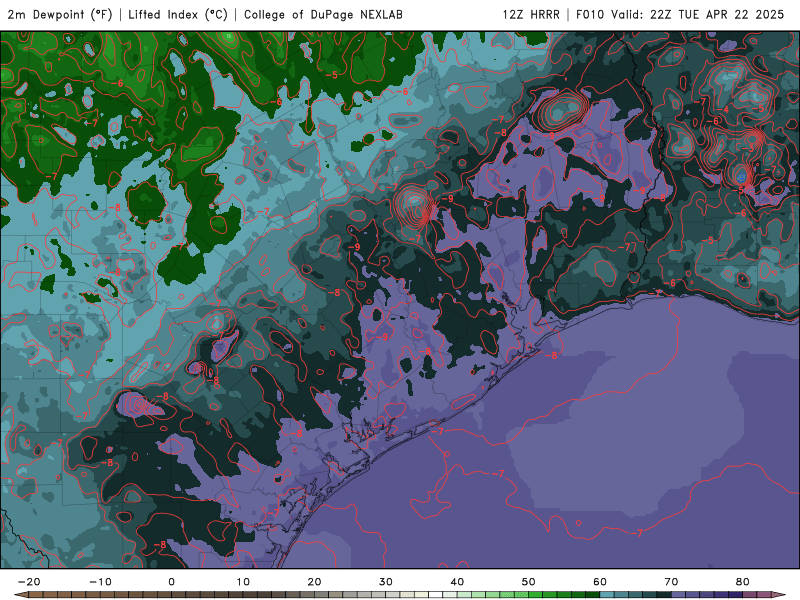Click the 0 label on the color scale
This screenshot has width=800, height=600.
point(171,582)
